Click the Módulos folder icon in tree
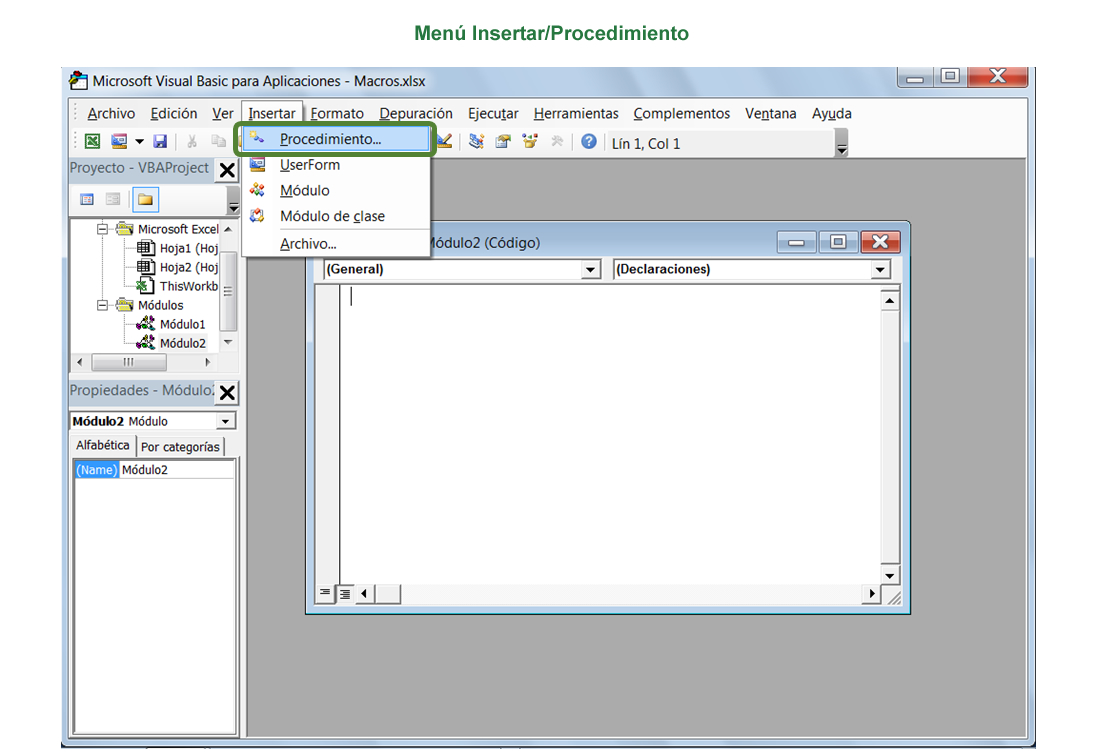The width and height of the screenshot is (1100, 753). click(x=125, y=305)
